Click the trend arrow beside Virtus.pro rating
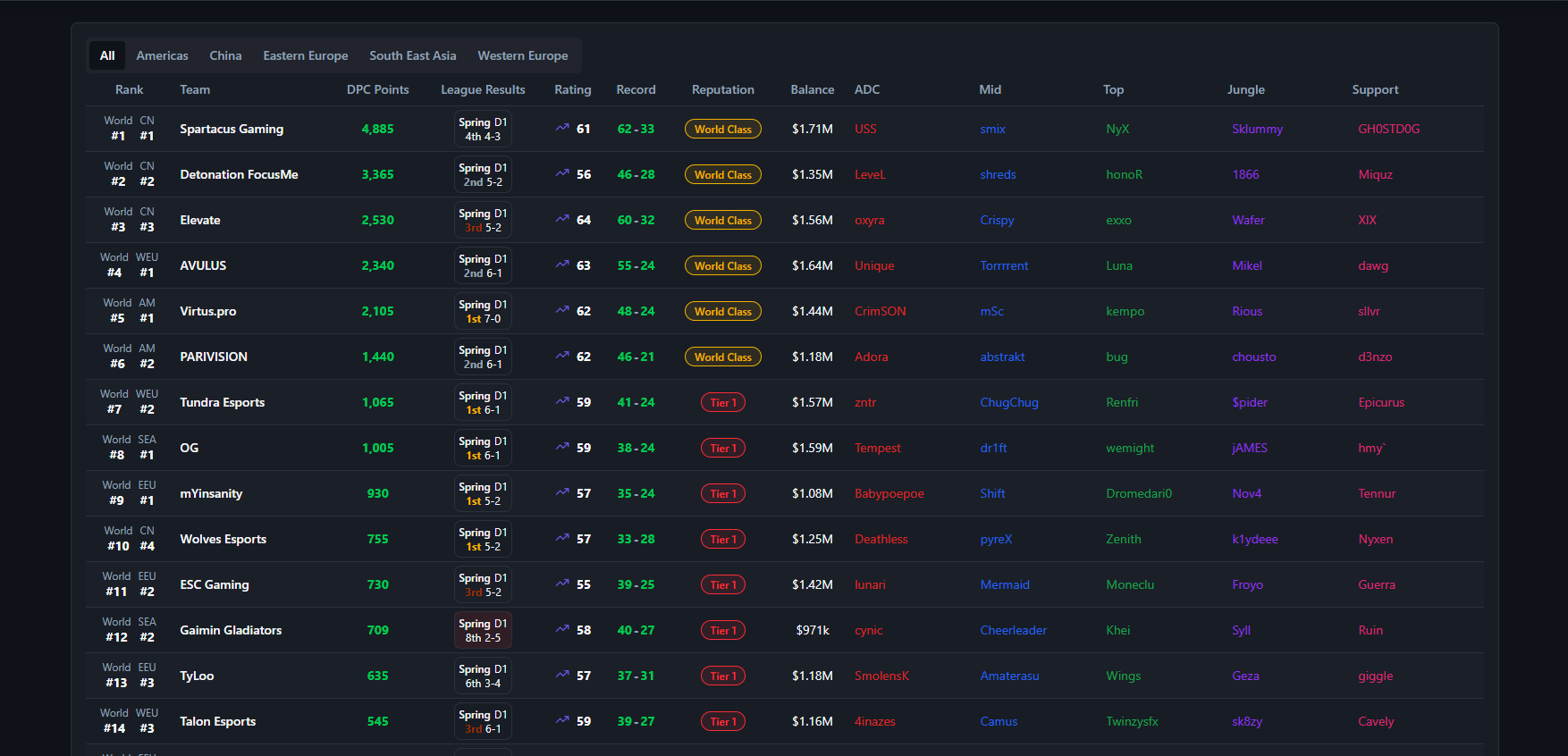Screen dimensions: 1568x756 tap(561, 310)
